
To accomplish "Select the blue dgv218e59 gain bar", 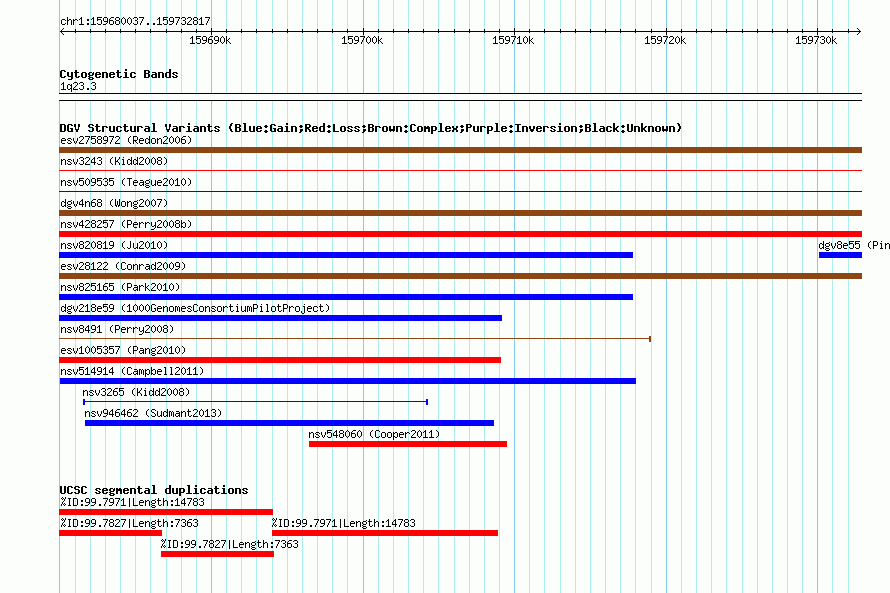I will click(x=280, y=318).
